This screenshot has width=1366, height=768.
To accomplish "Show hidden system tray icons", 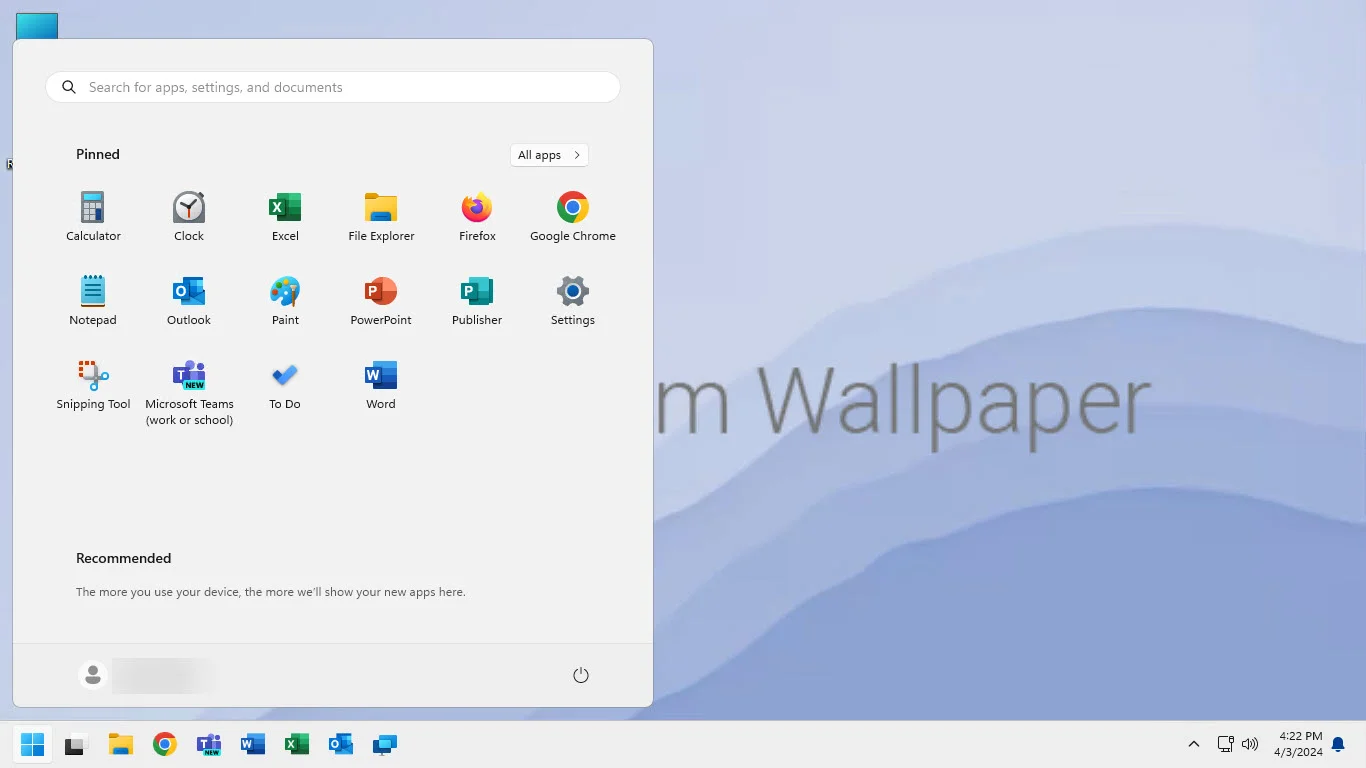I will (1193, 744).
